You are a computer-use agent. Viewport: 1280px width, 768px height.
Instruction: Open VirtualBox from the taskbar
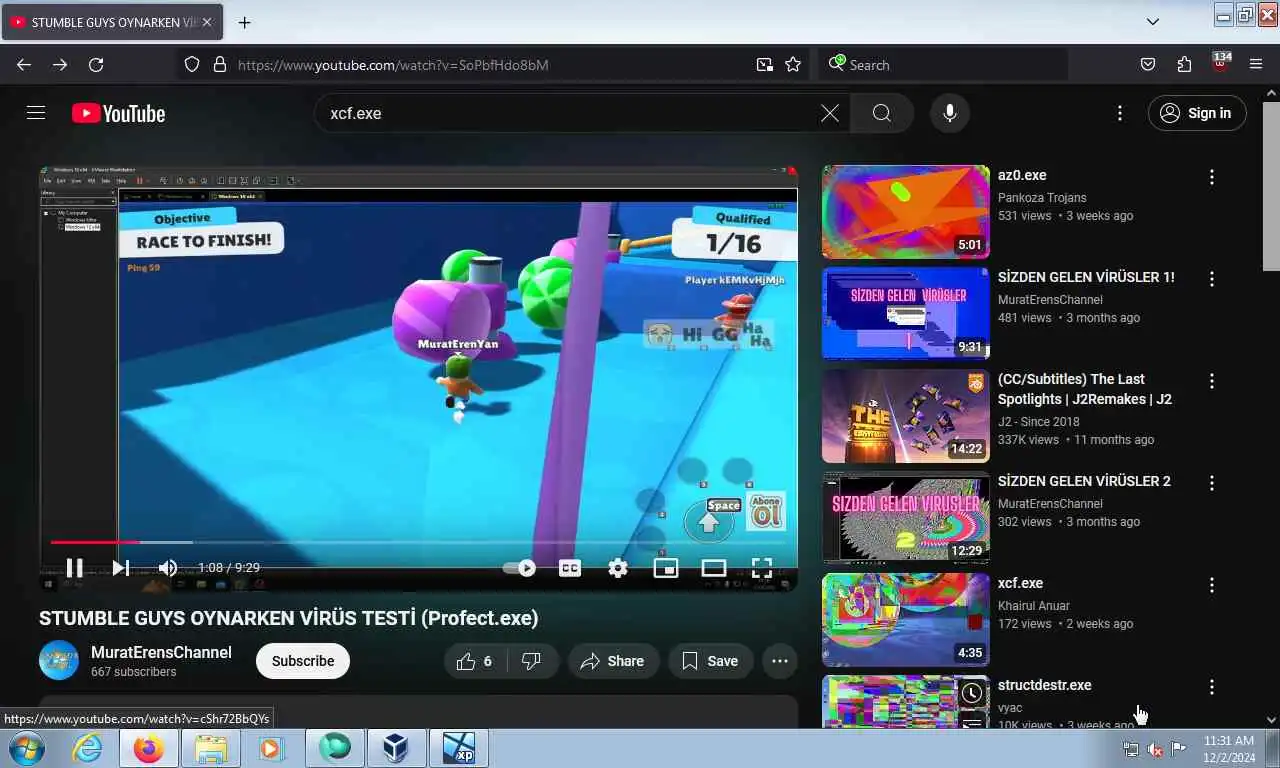coord(395,748)
